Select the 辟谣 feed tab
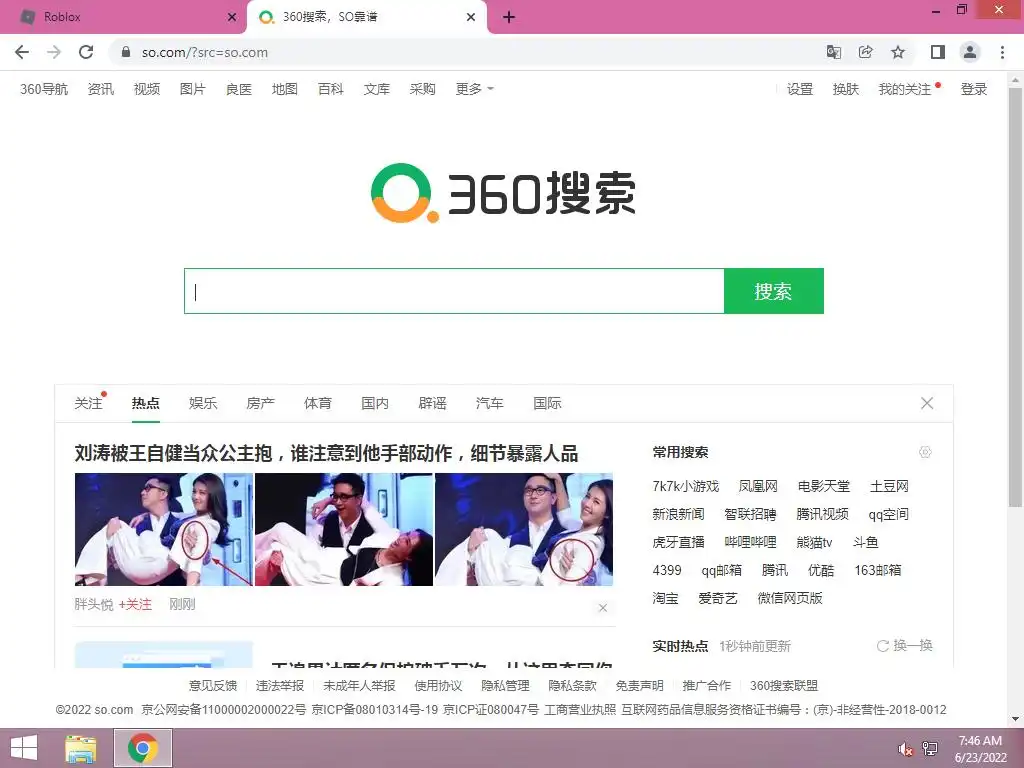 pos(433,403)
